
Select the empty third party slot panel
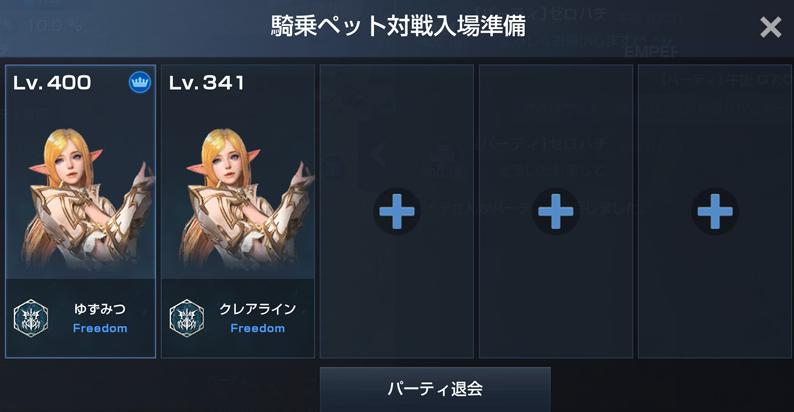pyautogui.click(x=397, y=211)
